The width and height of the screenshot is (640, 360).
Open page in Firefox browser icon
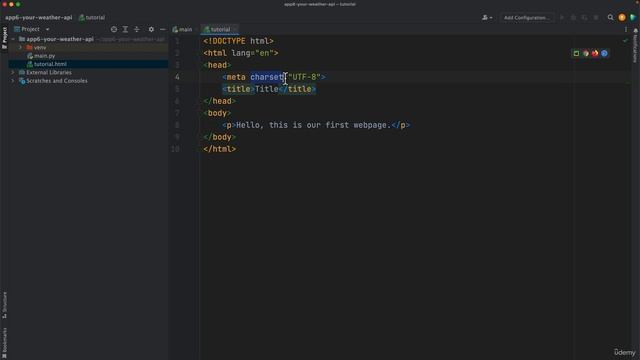[x=595, y=53]
